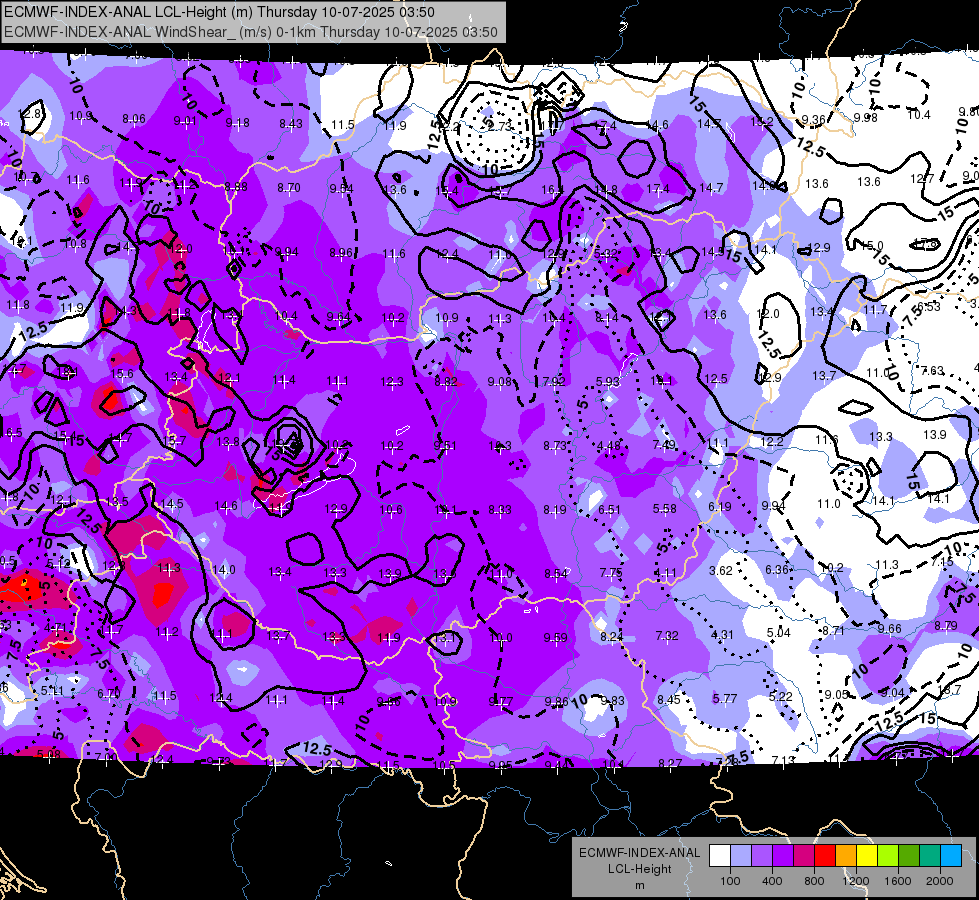Viewport: 979px width, 900px height.
Task: Click the map value '7.63'
Action: click(933, 370)
